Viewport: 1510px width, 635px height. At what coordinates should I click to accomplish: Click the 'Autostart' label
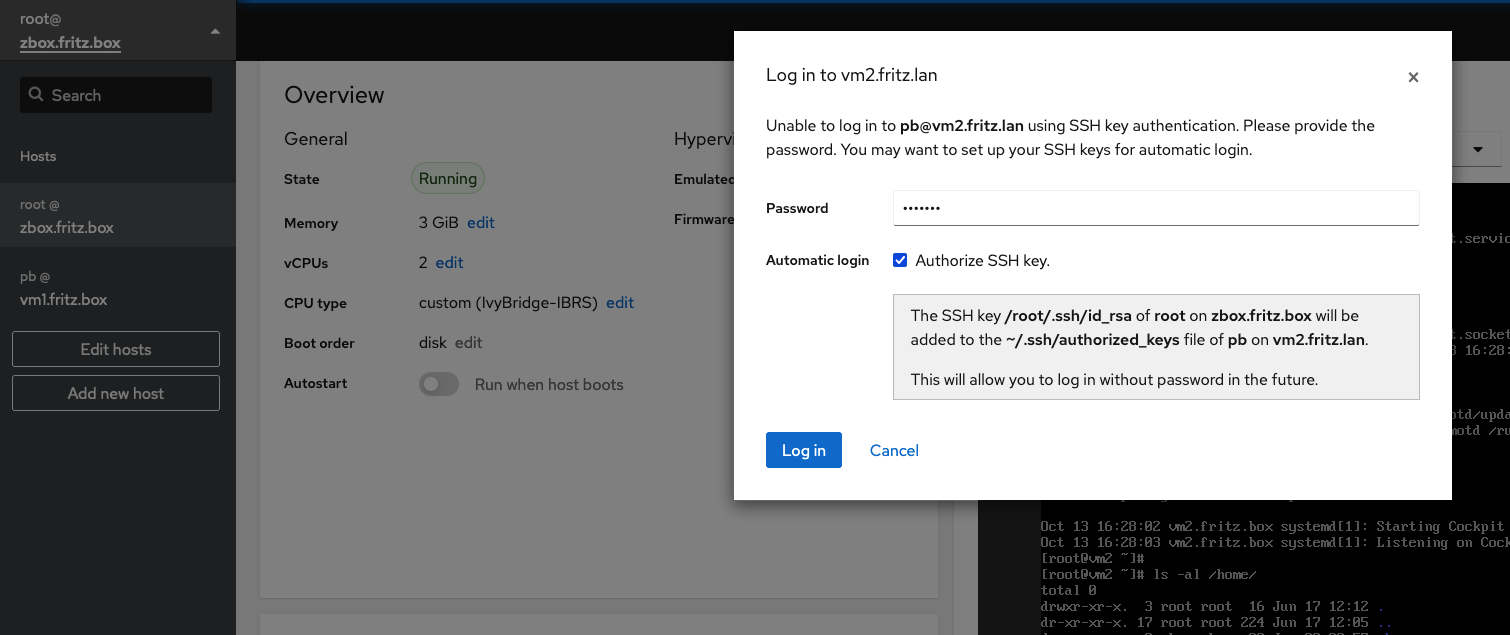(x=316, y=383)
